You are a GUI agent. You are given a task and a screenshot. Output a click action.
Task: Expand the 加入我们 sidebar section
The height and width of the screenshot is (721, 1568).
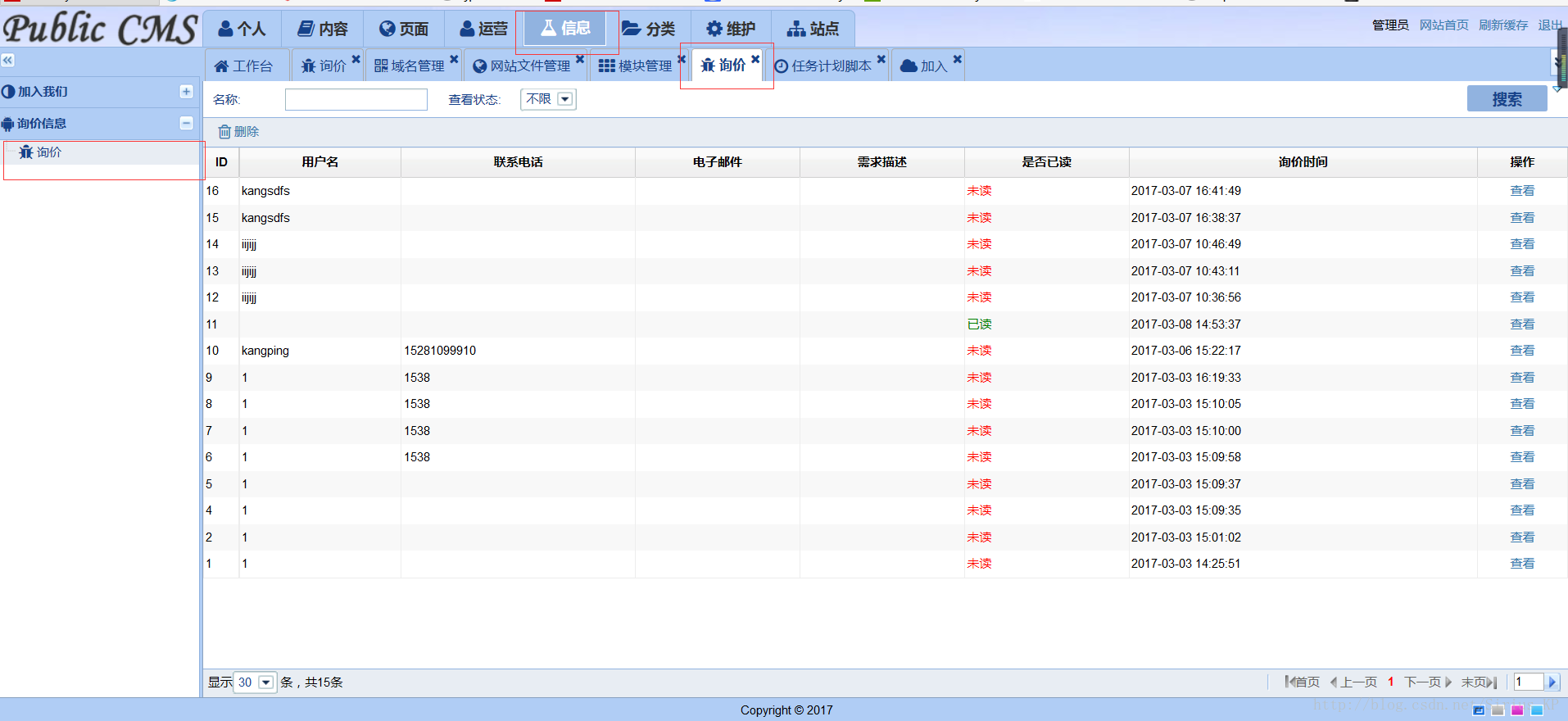[186, 92]
